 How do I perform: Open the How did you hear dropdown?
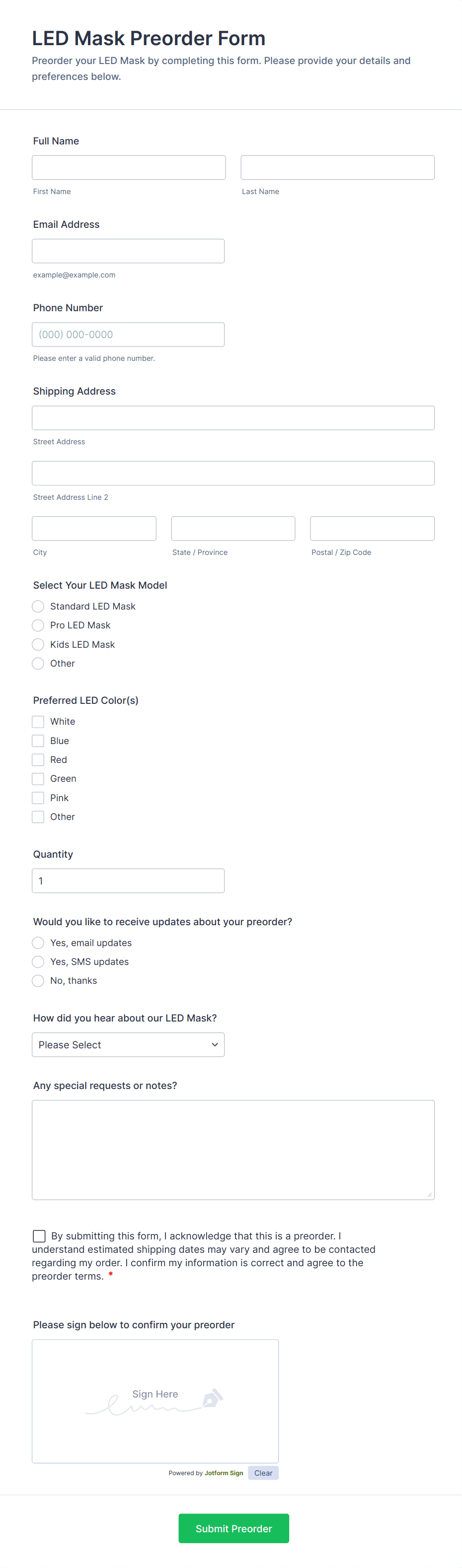tap(128, 1044)
